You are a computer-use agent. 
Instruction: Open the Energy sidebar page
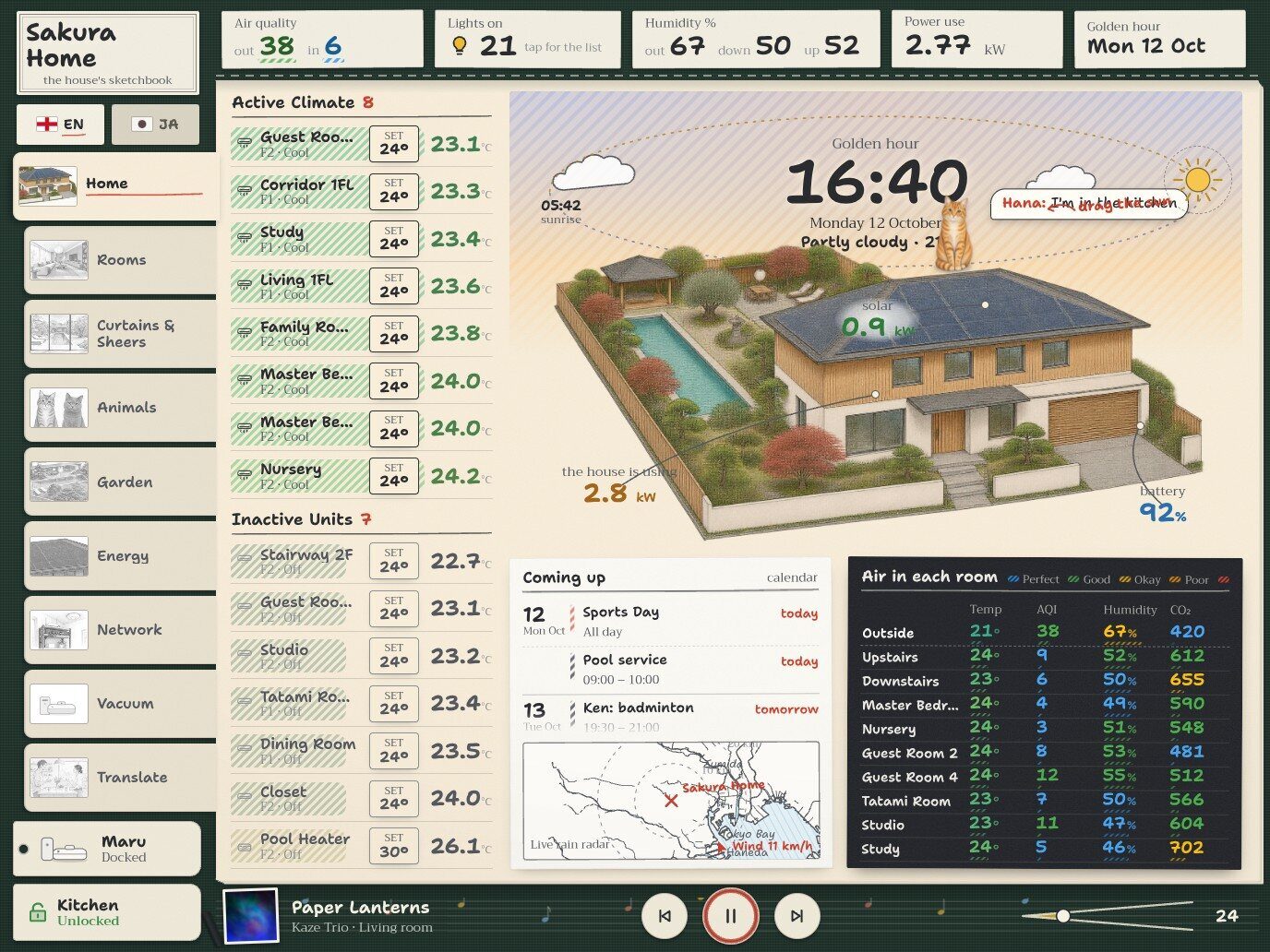120,555
